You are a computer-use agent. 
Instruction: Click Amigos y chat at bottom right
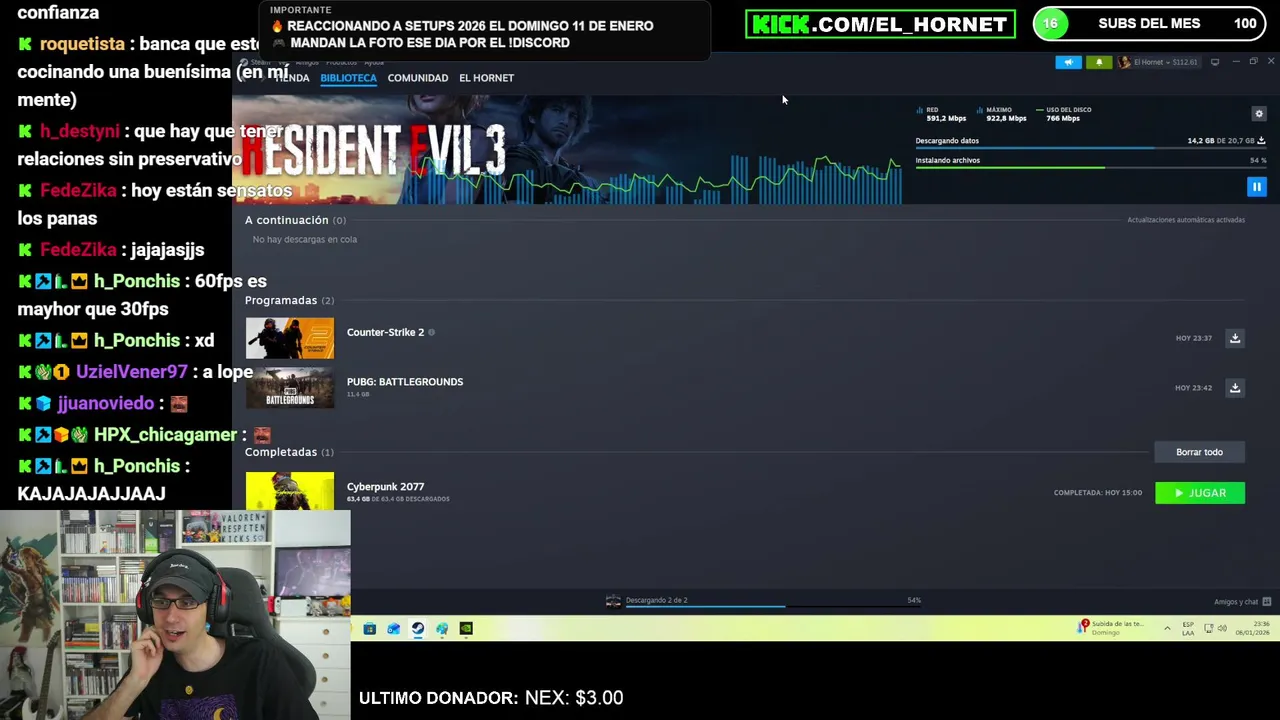(1236, 602)
